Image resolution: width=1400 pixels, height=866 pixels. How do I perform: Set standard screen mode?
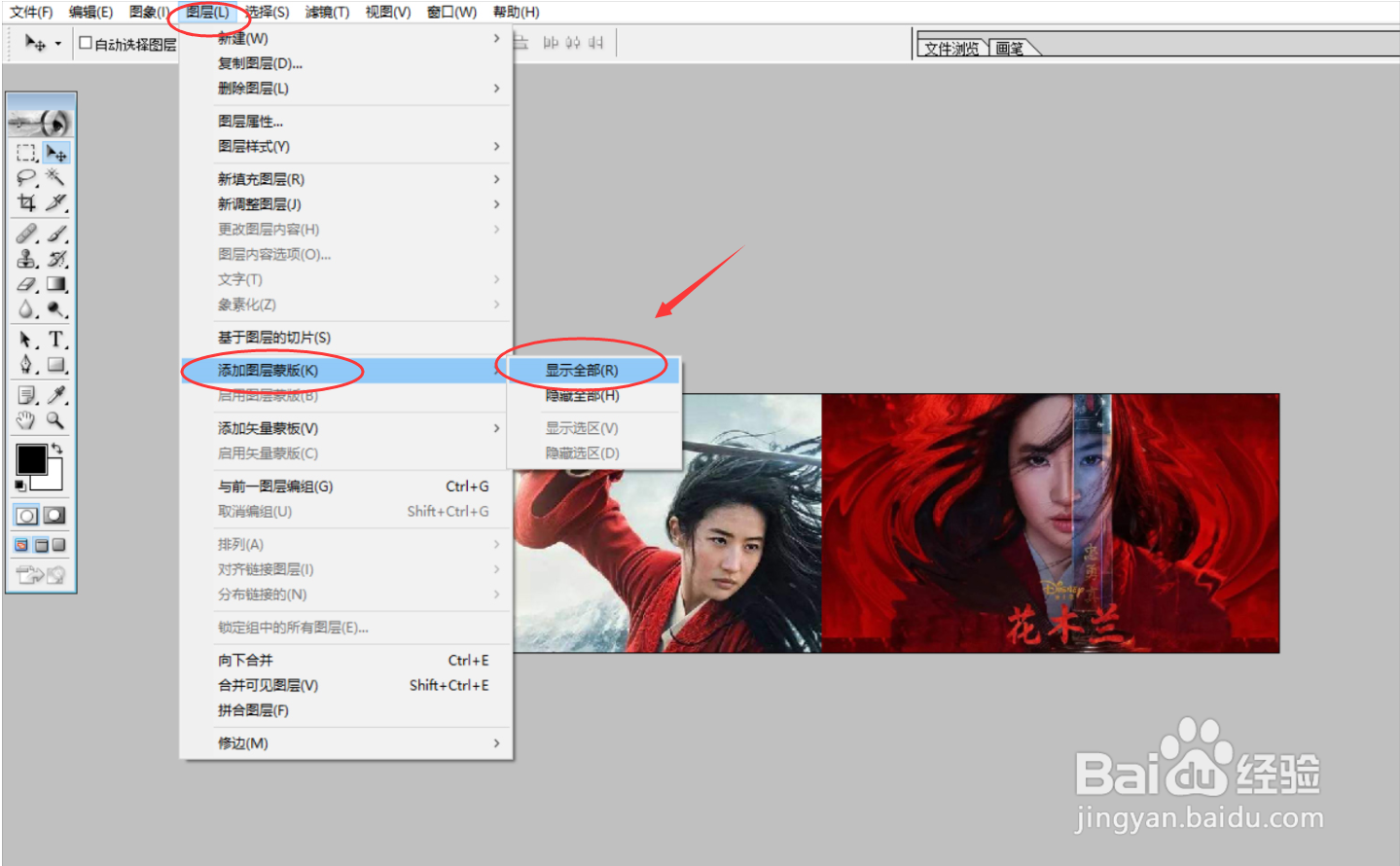pos(22,545)
